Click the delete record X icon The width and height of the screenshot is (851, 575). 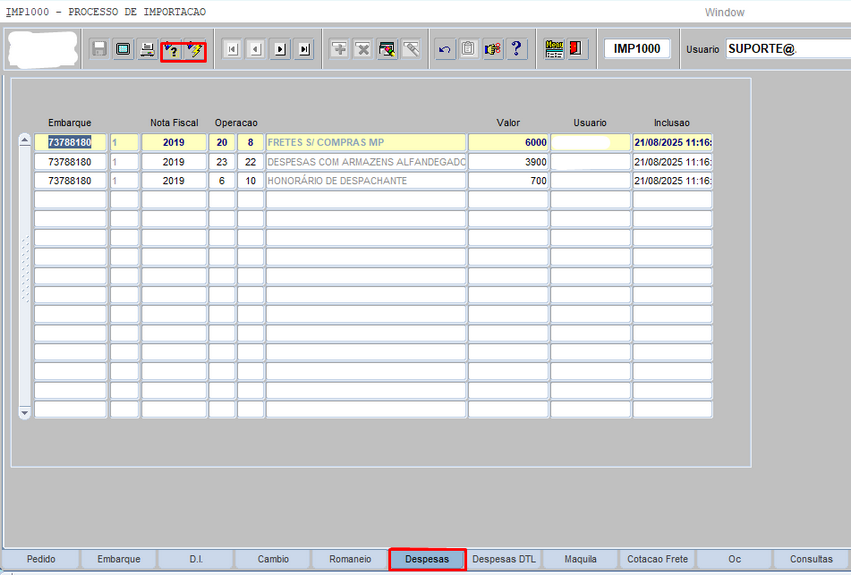point(363,49)
